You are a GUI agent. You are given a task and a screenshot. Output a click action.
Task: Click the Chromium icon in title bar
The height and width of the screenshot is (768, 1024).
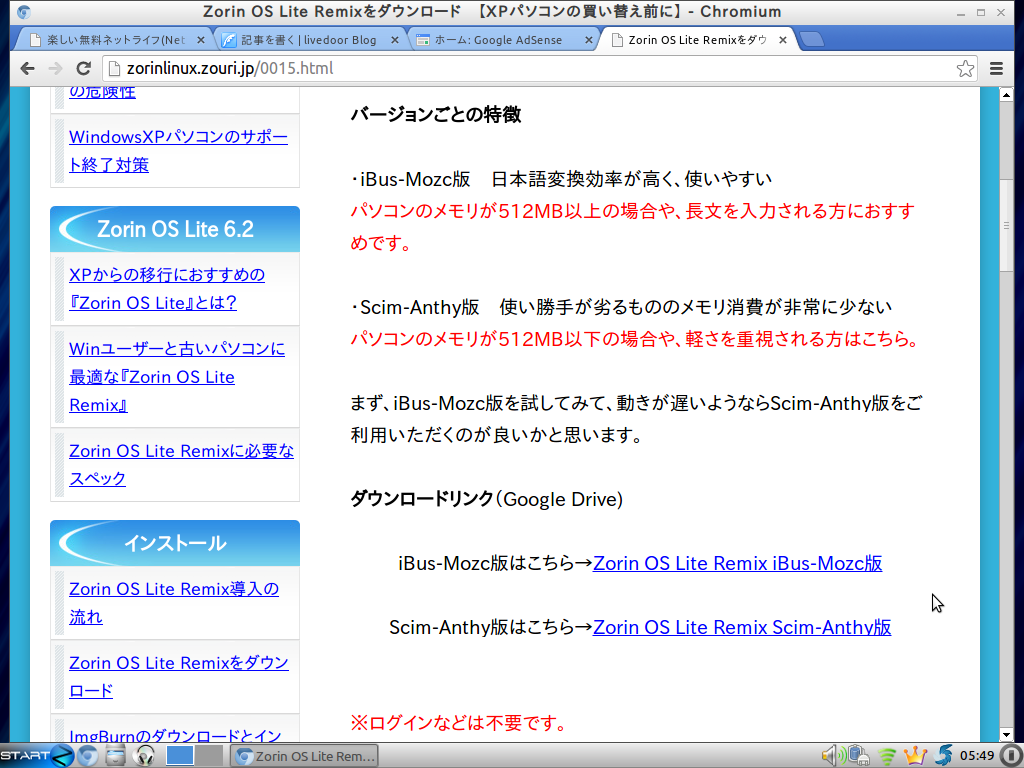24,12
